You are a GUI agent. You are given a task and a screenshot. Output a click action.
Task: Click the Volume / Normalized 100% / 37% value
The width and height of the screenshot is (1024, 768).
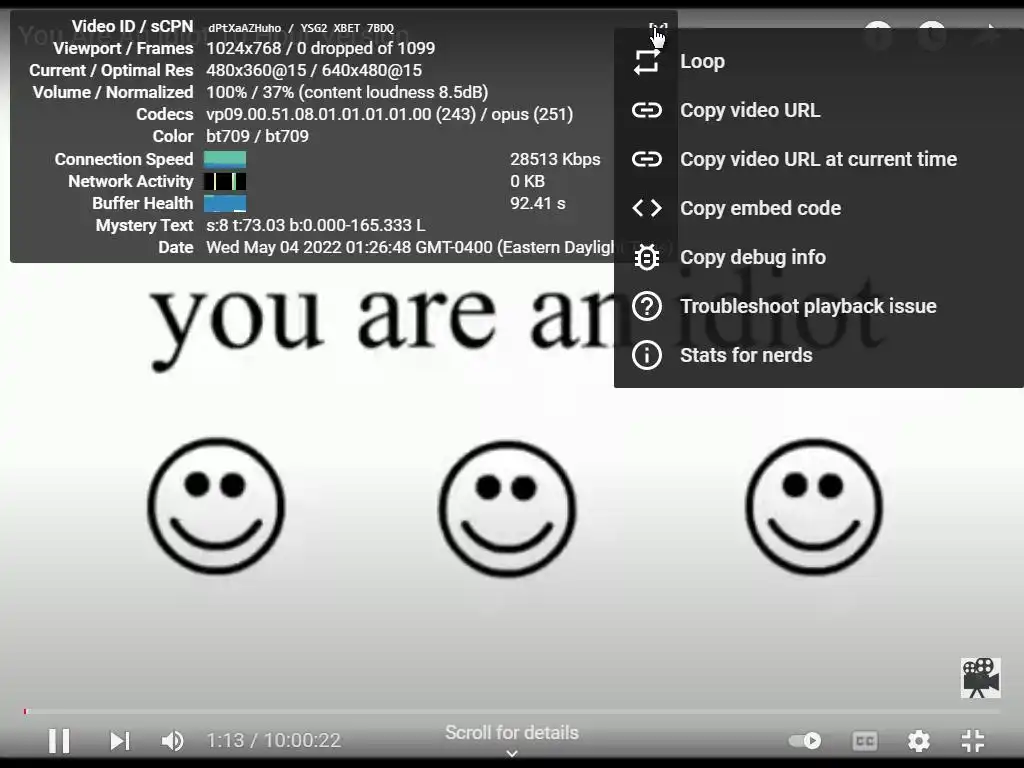[347, 92]
